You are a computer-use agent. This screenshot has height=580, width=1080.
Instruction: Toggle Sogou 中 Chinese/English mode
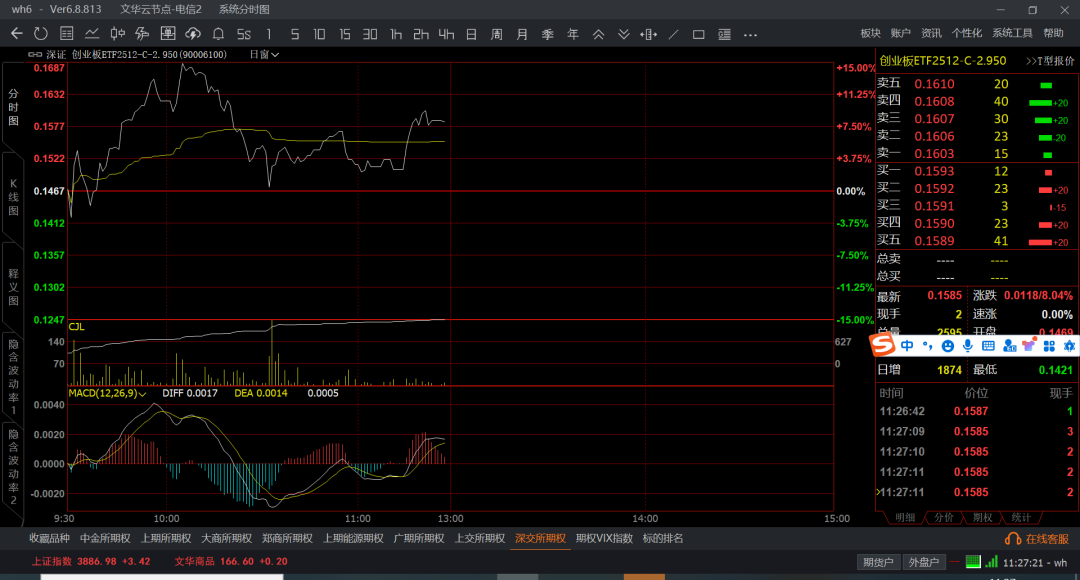coord(907,346)
